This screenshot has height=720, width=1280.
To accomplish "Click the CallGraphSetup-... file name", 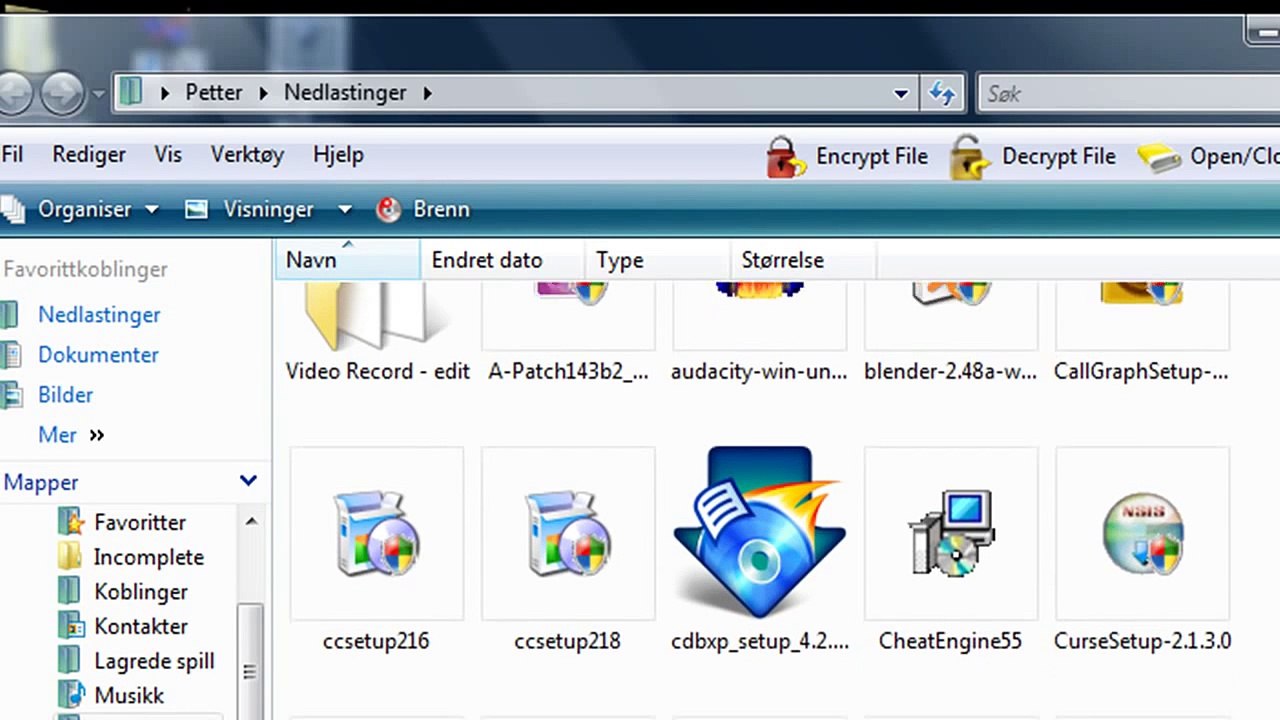I will (x=1142, y=371).
